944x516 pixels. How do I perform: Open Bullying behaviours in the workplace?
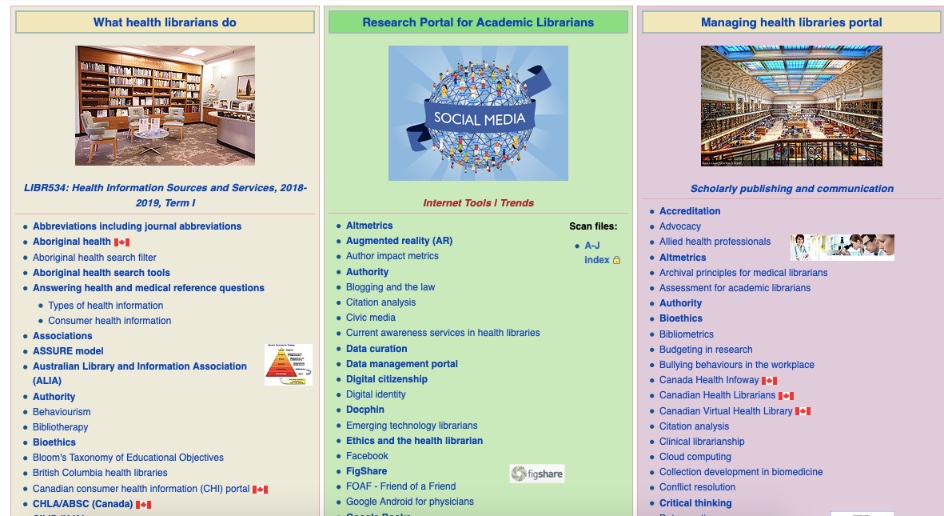click(736, 365)
